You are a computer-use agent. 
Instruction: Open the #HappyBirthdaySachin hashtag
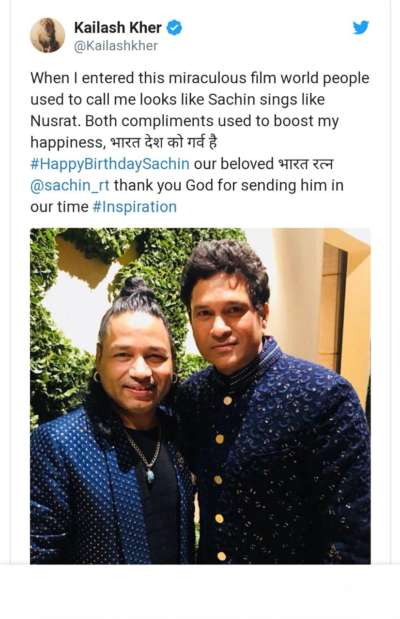(110, 164)
